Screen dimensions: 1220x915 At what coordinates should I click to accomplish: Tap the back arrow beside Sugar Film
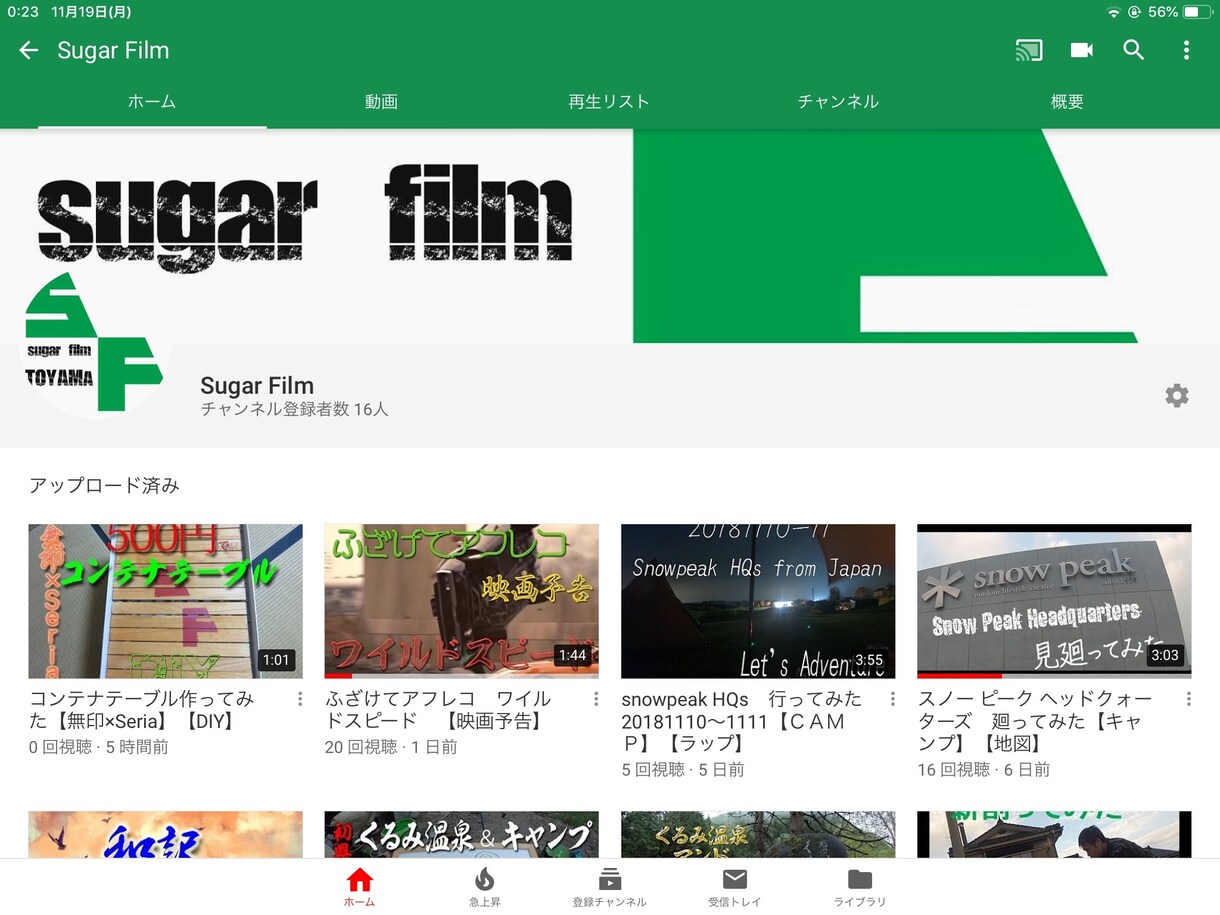click(29, 50)
